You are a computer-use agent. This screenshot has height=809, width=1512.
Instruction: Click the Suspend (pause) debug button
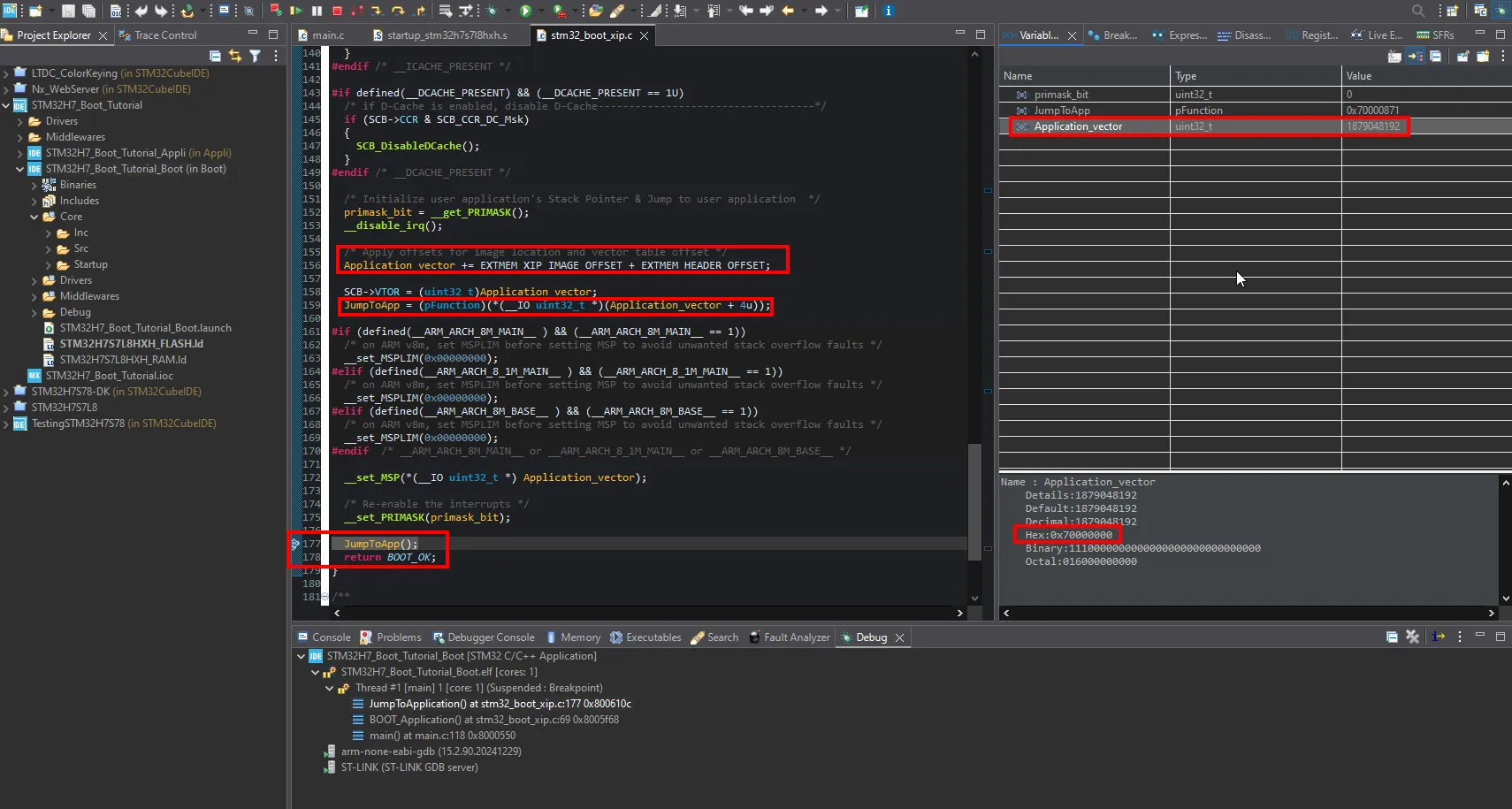pos(317,11)
